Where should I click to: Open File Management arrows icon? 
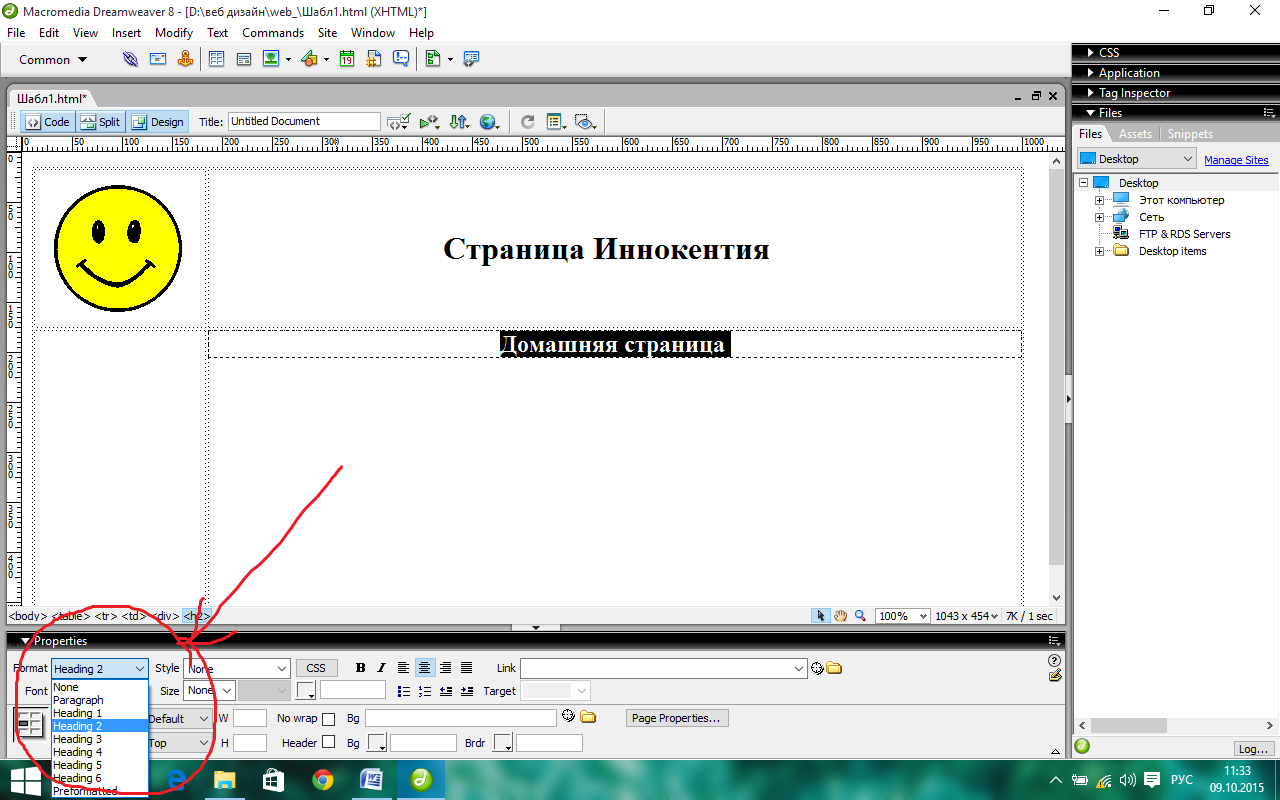click(459, 122)
